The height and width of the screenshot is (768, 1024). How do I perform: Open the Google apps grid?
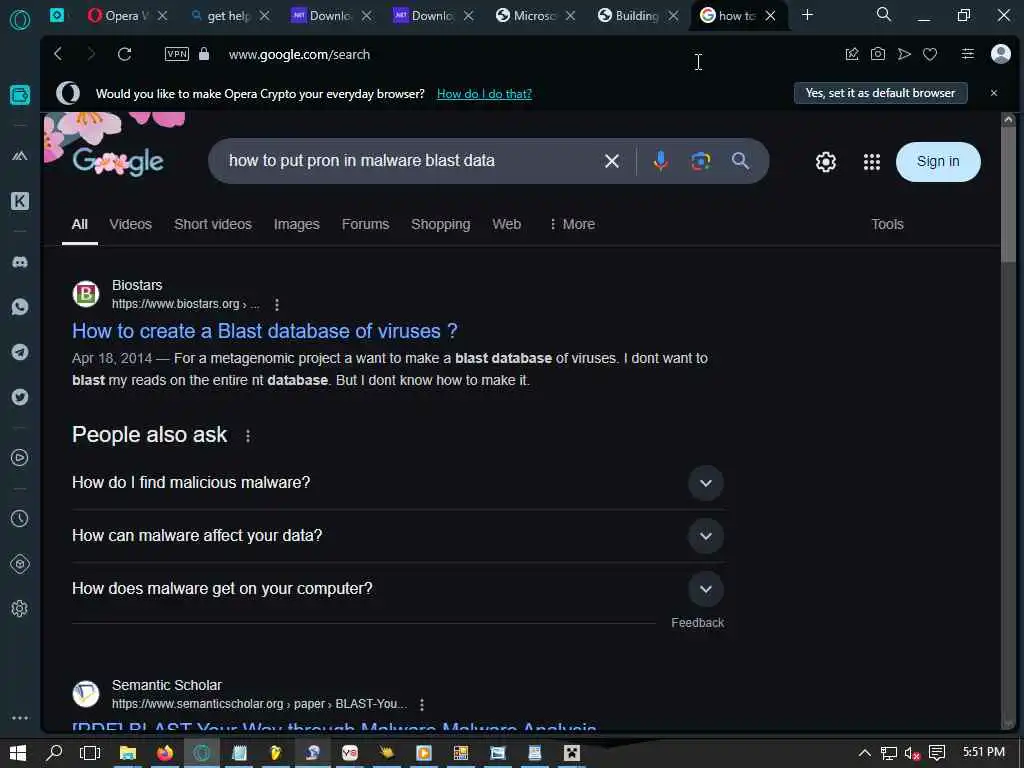pos(872,162)
